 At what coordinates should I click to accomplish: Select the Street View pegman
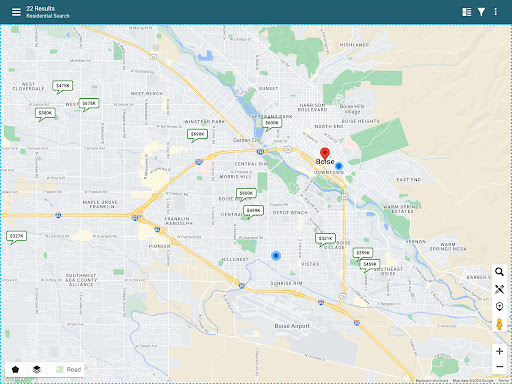[x=499, y=324]
